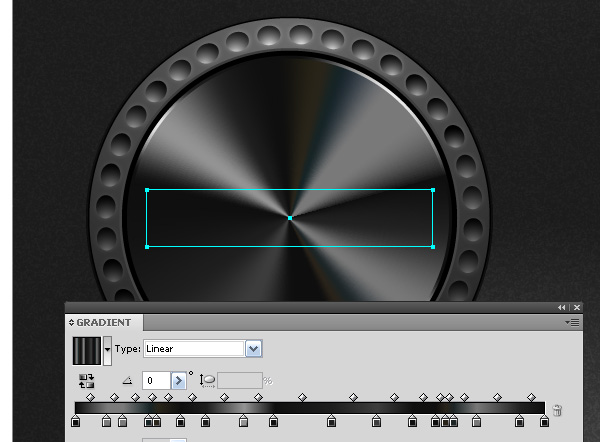600x442 pixels.
Task: Click the bottom-right selection handle on canvas
Action: tap(433, 247)
